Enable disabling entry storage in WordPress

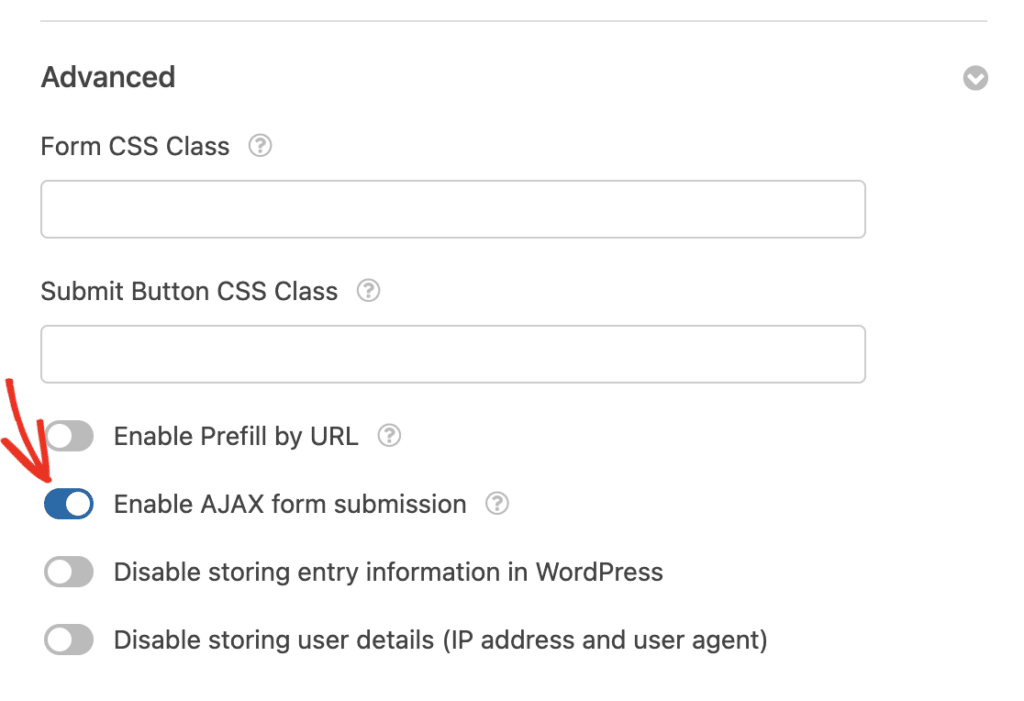[x=68, y=572]
